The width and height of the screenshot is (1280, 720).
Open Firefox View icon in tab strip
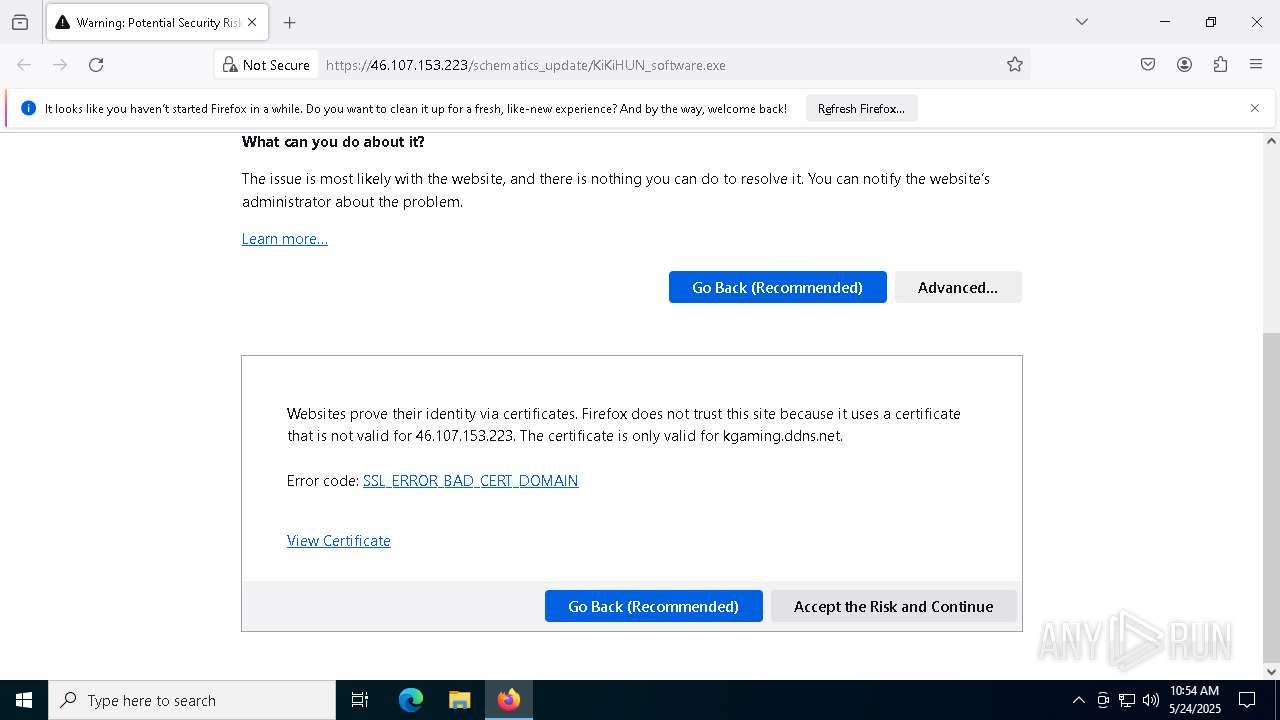pos(20,22)
